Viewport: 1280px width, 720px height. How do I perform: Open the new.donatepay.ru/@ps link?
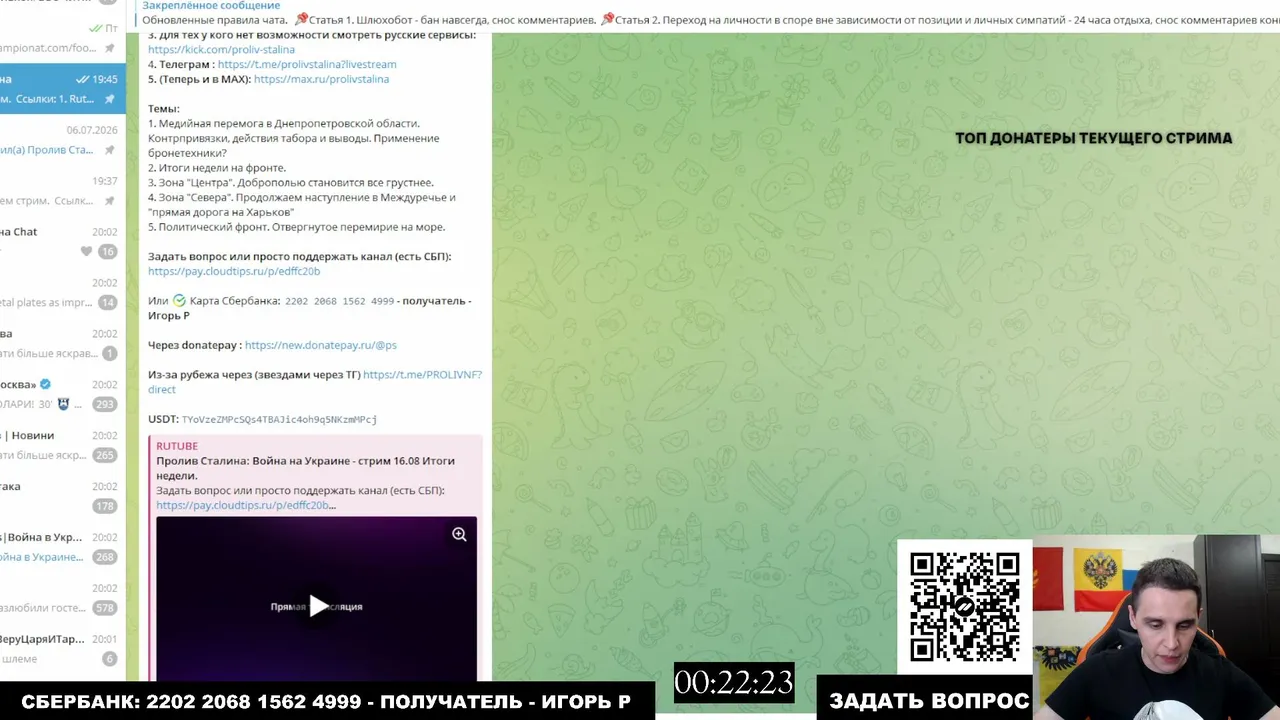[321, 345]
